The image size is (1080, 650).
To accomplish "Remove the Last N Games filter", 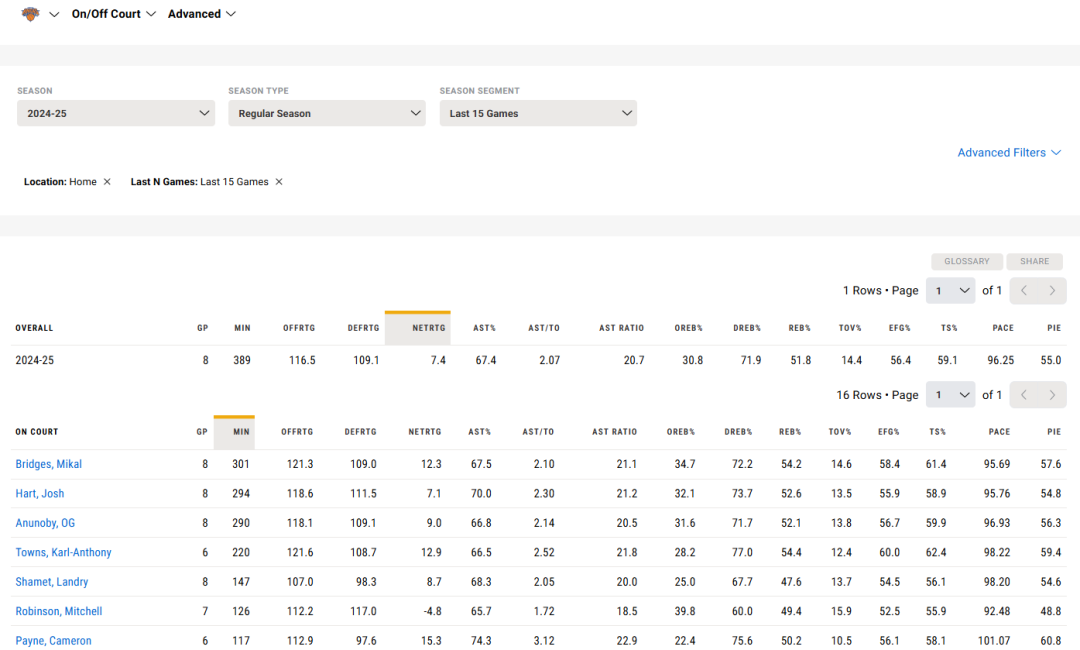I will click(279, 182).
